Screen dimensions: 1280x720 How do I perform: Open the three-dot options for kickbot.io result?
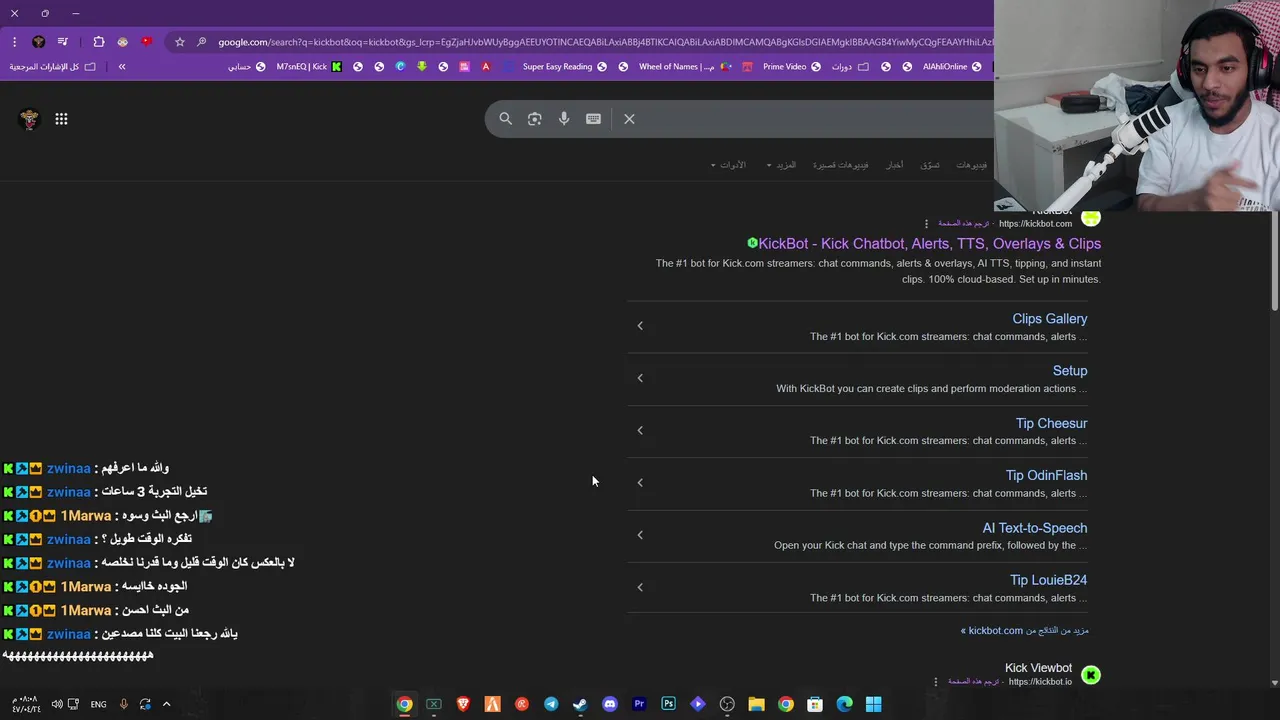coord(936,682)
